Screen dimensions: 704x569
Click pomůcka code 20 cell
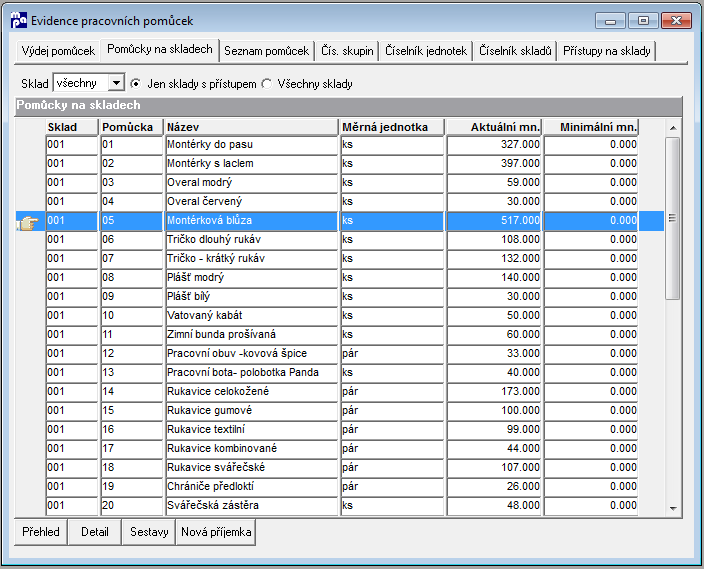click(132, 505)
